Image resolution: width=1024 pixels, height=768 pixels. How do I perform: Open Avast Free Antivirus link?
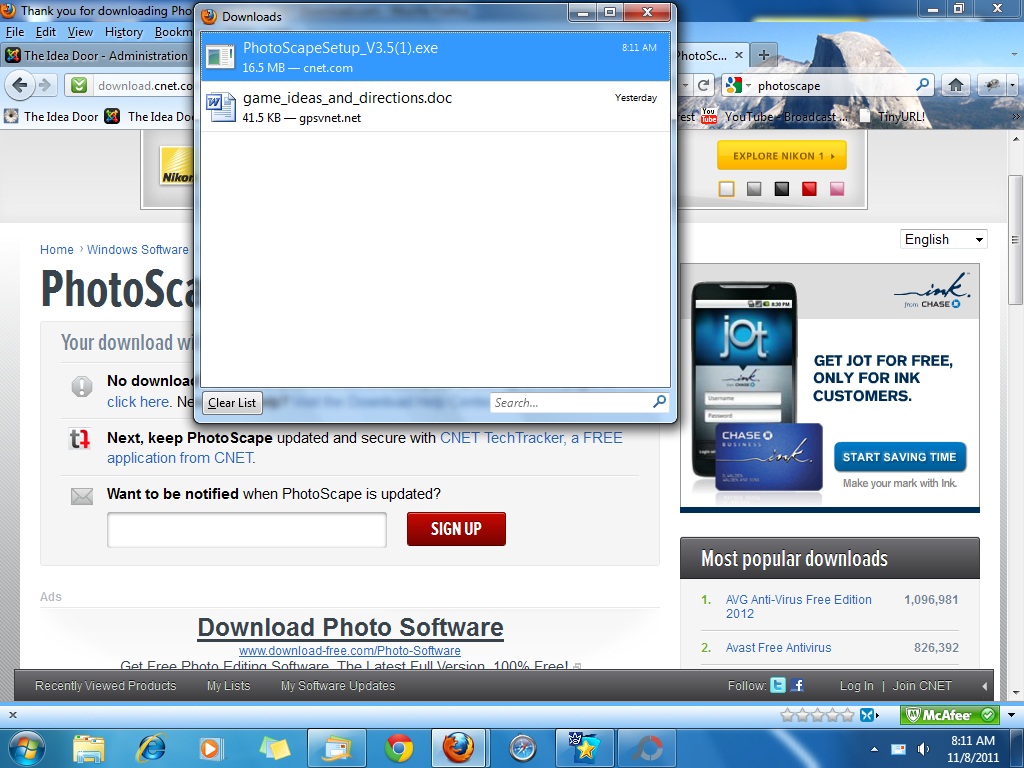(778, 647)
